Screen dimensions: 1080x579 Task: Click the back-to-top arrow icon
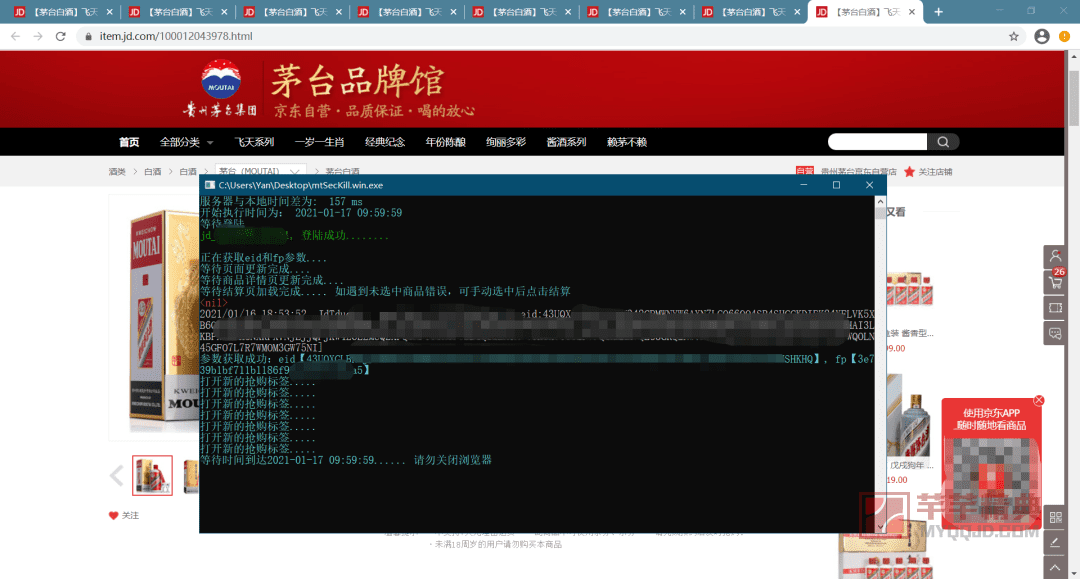coord(1055,568)
